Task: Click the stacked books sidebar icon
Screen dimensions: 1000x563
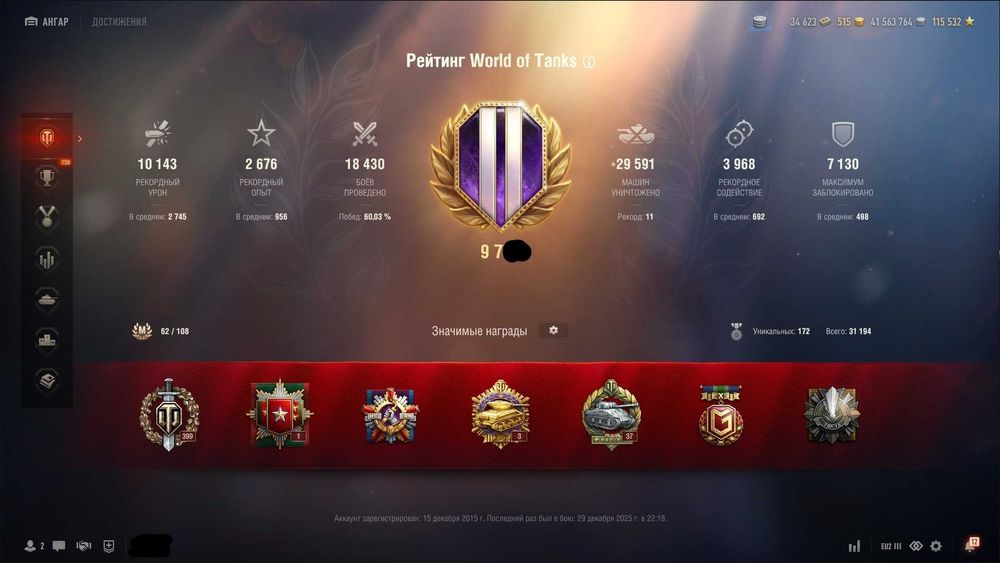Action: [47, 381]
